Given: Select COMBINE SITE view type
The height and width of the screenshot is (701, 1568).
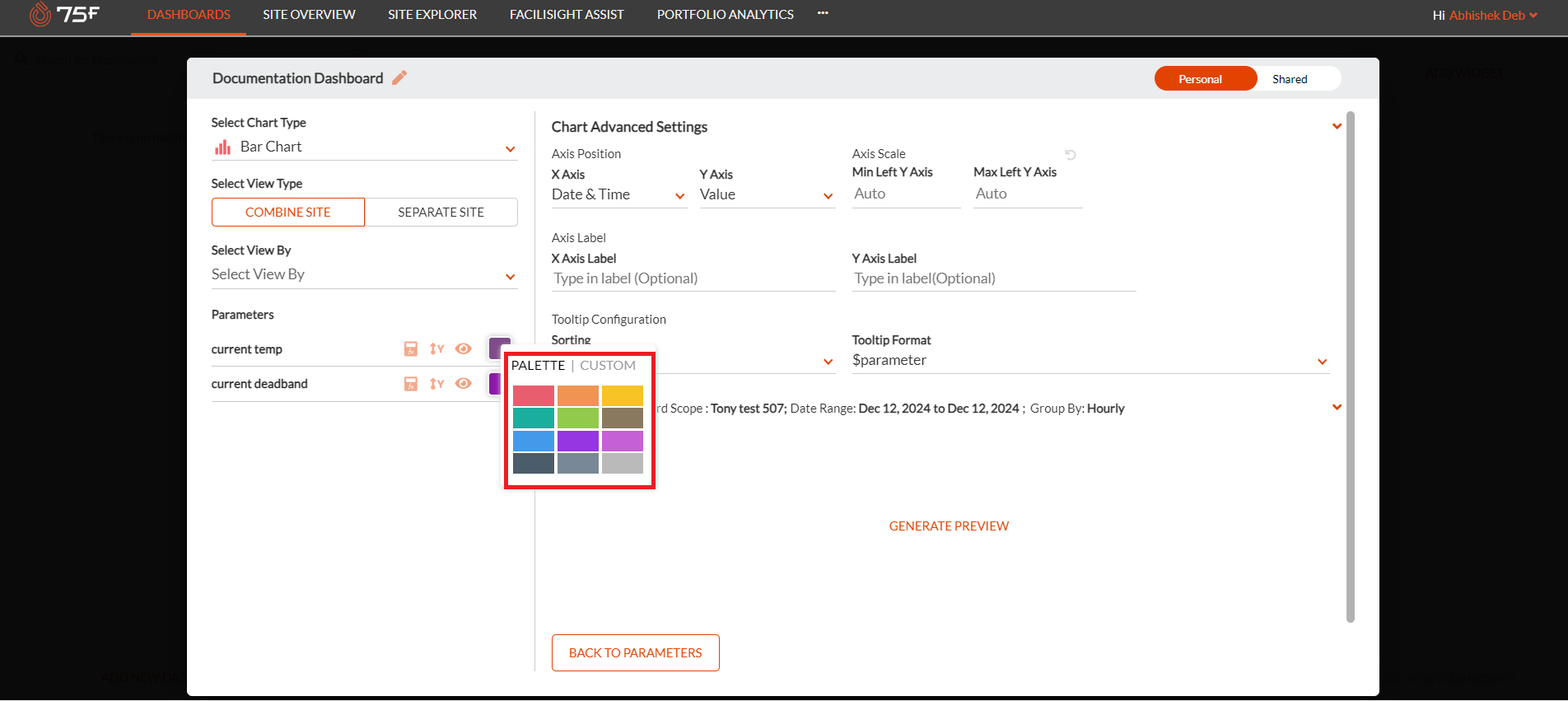Looking at the screenshot, I should click(x=288, y=213).
